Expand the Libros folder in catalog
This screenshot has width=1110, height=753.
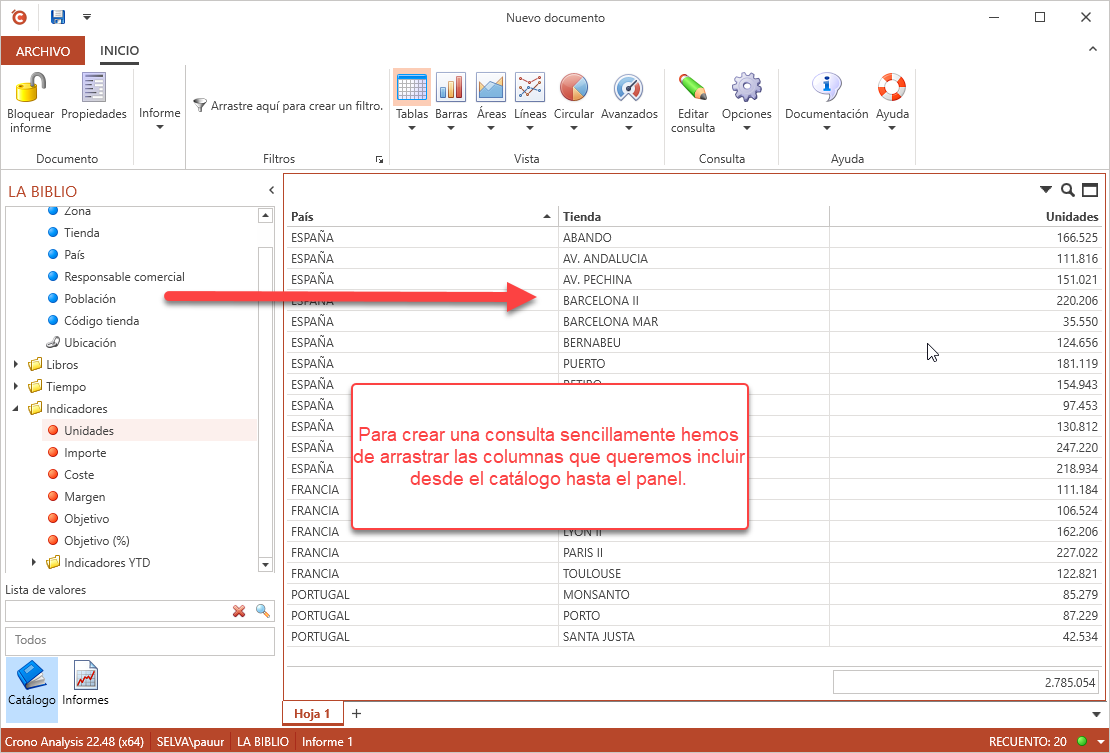click(16, 365)
